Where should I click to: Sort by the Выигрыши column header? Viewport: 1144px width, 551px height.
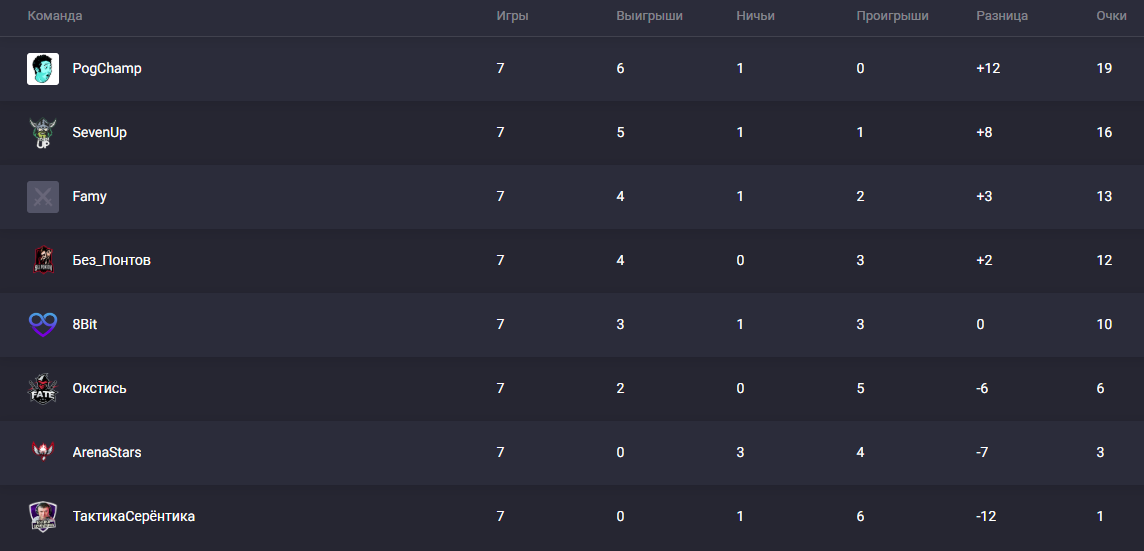649,16
